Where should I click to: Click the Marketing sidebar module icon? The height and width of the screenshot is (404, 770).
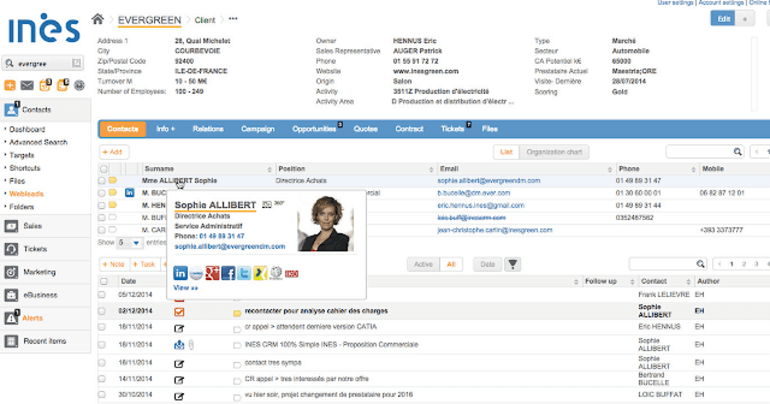coord(11,272)
